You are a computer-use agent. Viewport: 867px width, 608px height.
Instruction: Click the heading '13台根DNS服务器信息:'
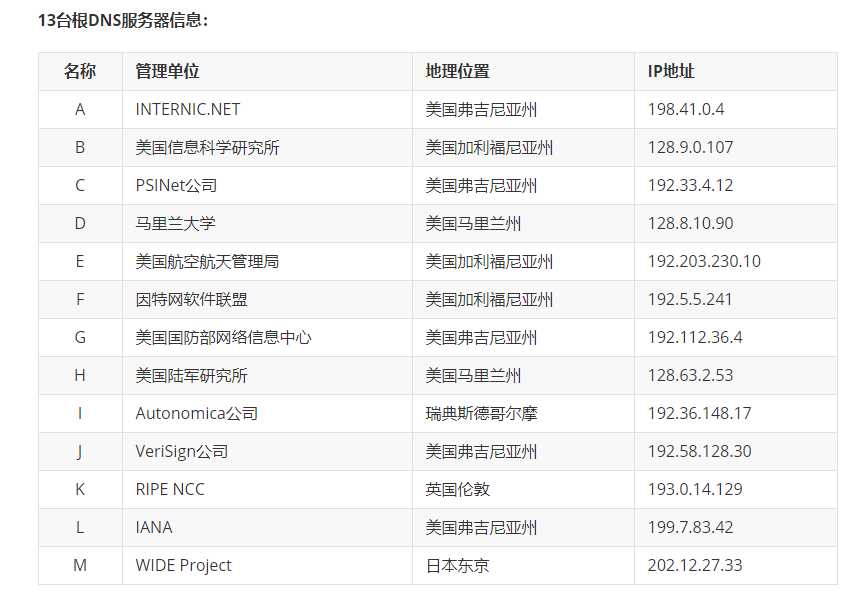pos(123,20)
